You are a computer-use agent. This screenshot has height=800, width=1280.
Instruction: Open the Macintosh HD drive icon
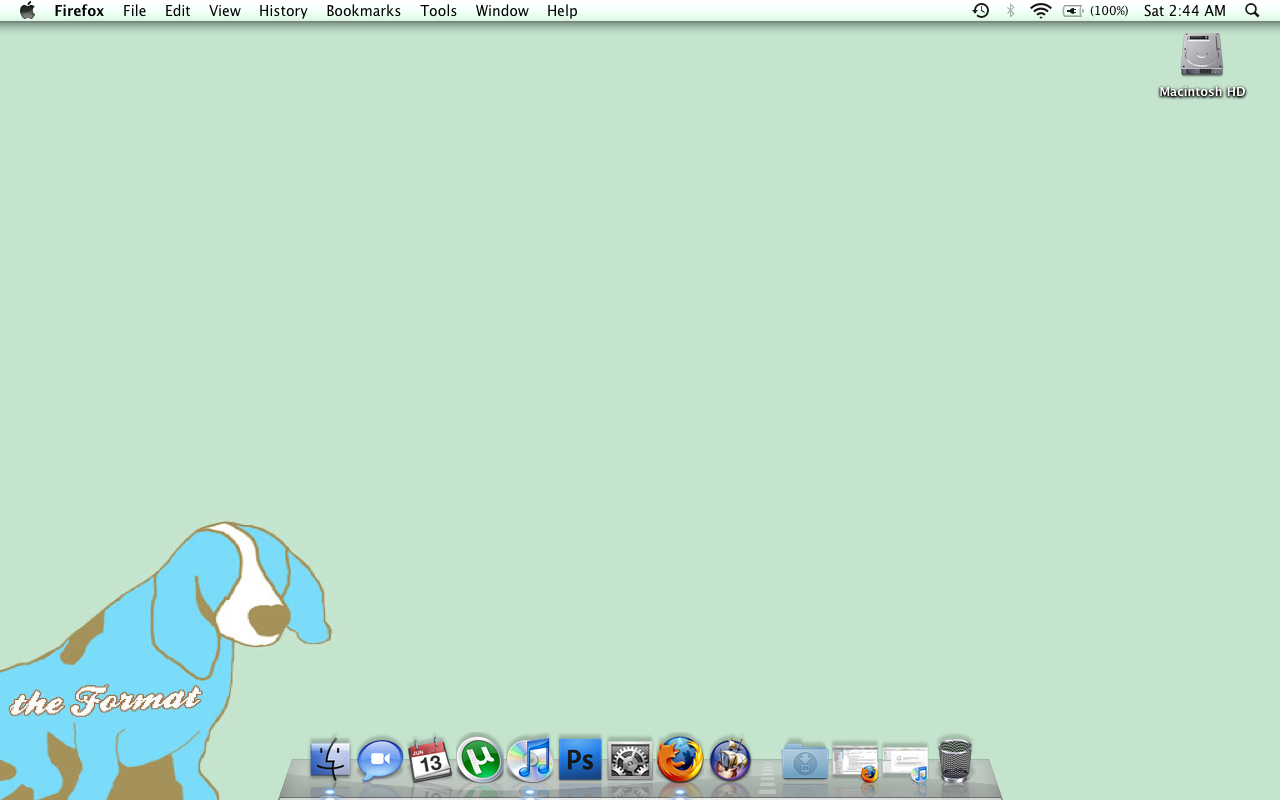(1202, 64)
